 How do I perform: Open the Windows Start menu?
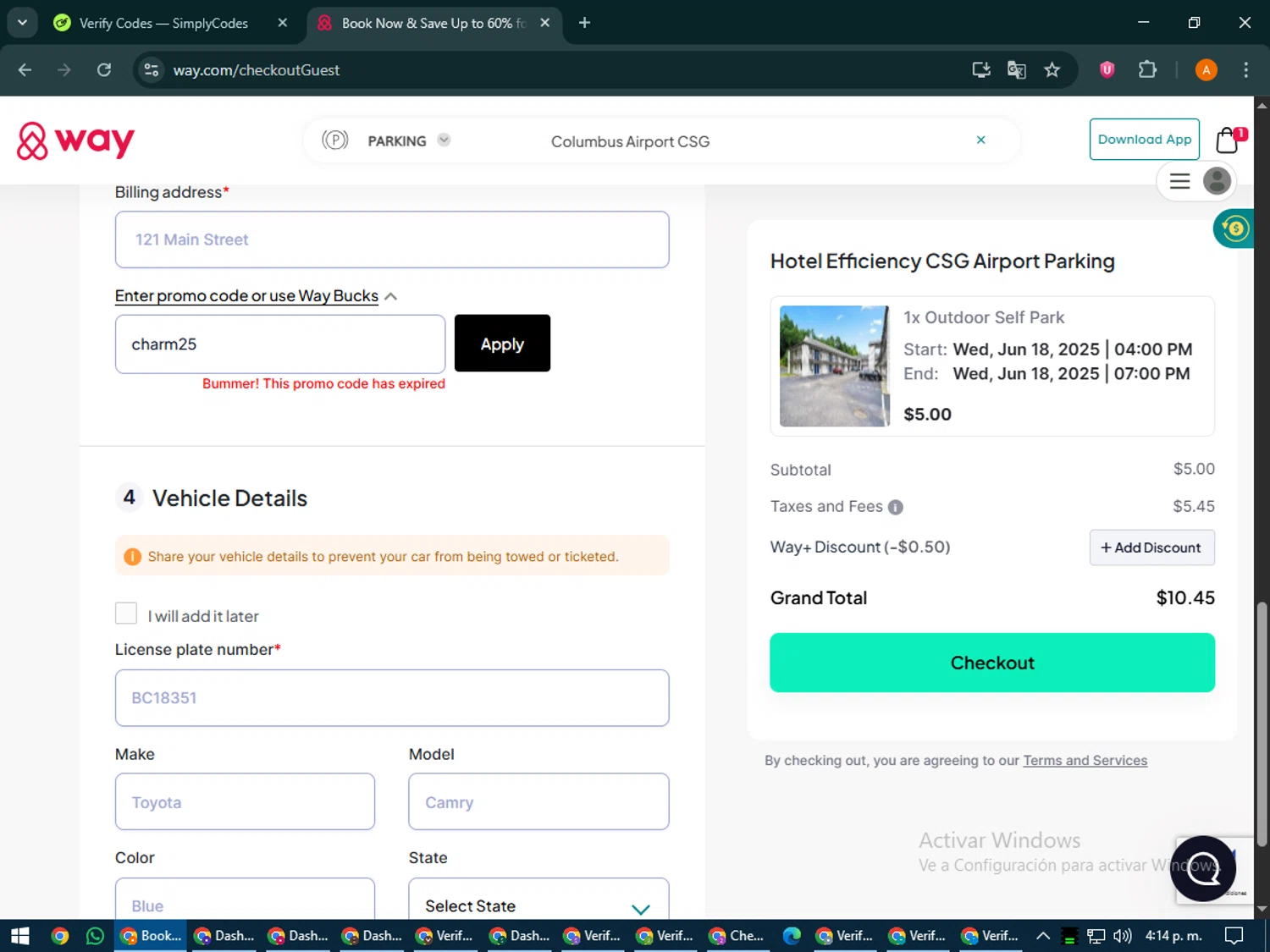pos(19,935)
